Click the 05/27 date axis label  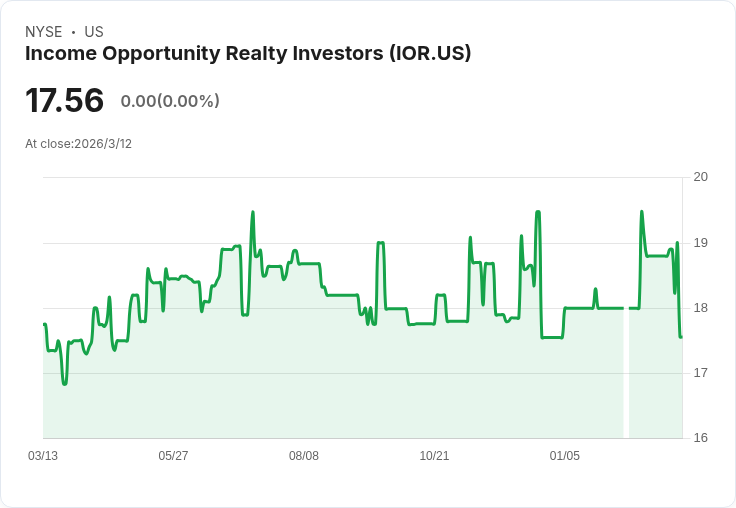[x=173, y=456]
